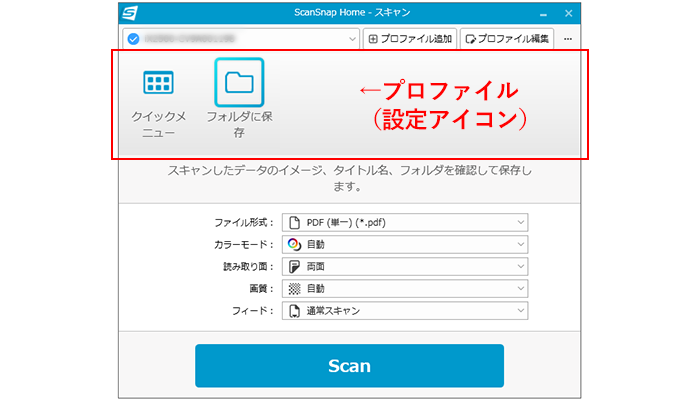Open the ファイル形式 dropdown
The image size is (700, 400).
[405, 222]
